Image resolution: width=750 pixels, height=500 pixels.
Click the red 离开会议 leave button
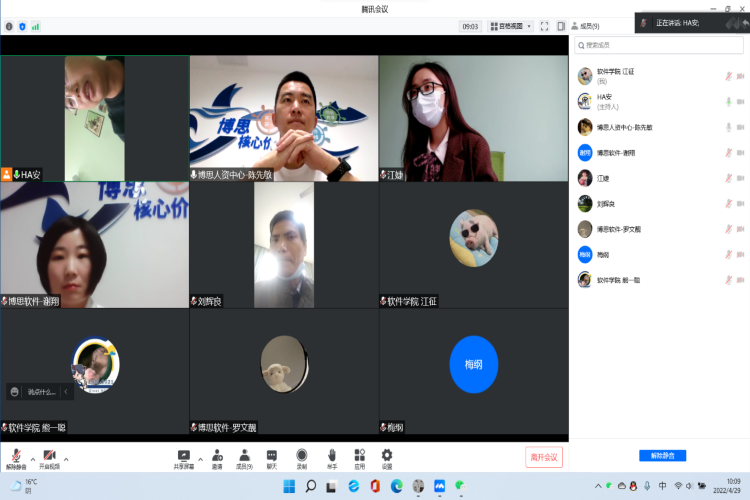point(544,457)
